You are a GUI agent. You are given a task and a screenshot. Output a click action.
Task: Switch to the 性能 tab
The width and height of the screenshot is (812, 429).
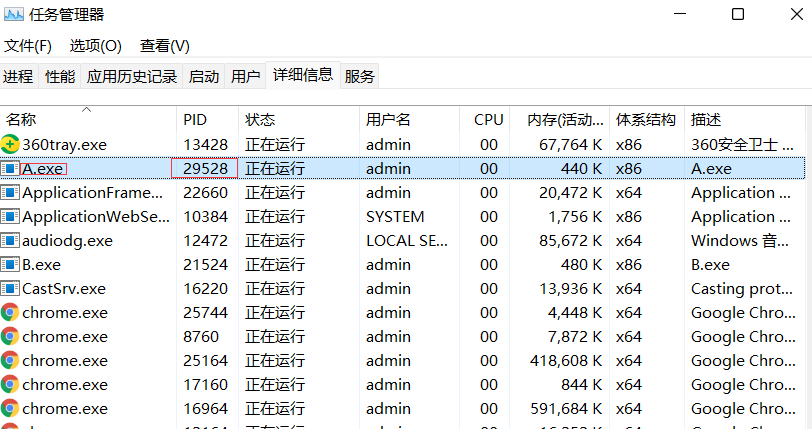coord(60,76)
